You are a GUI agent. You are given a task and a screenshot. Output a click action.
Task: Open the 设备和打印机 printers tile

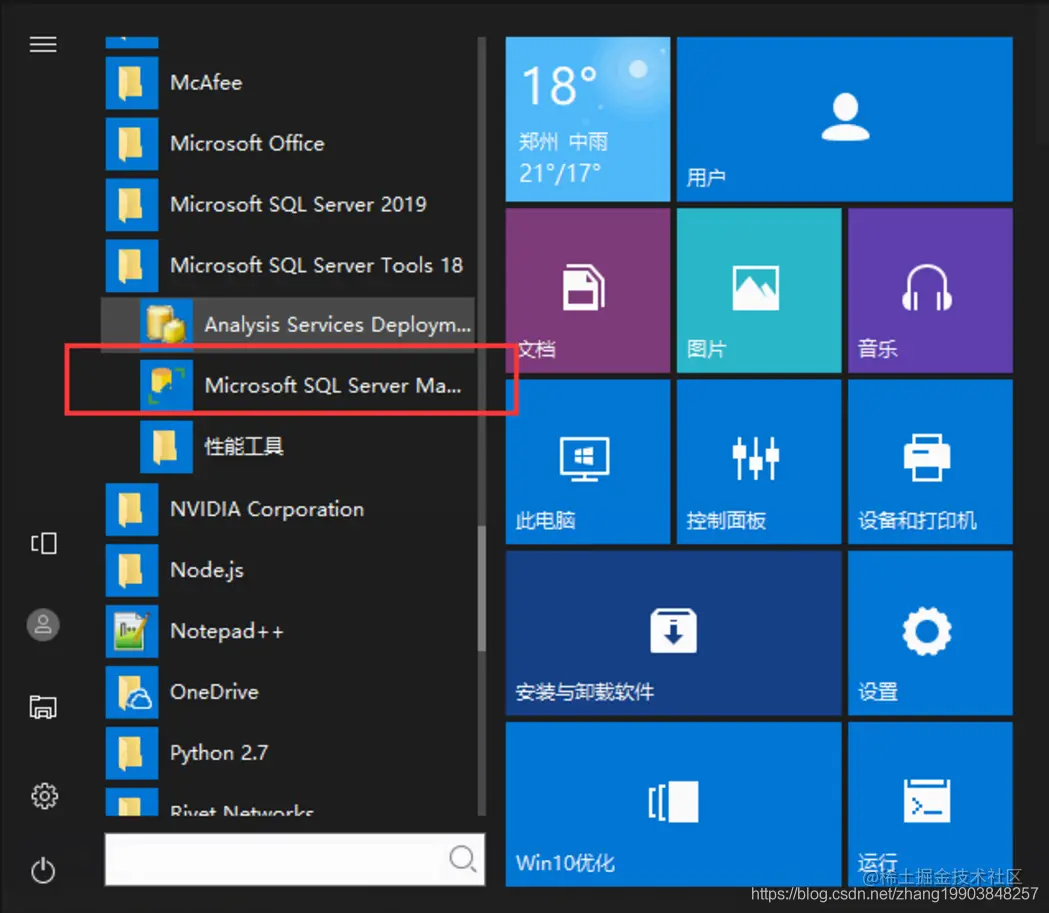click(x=930, y=462)
